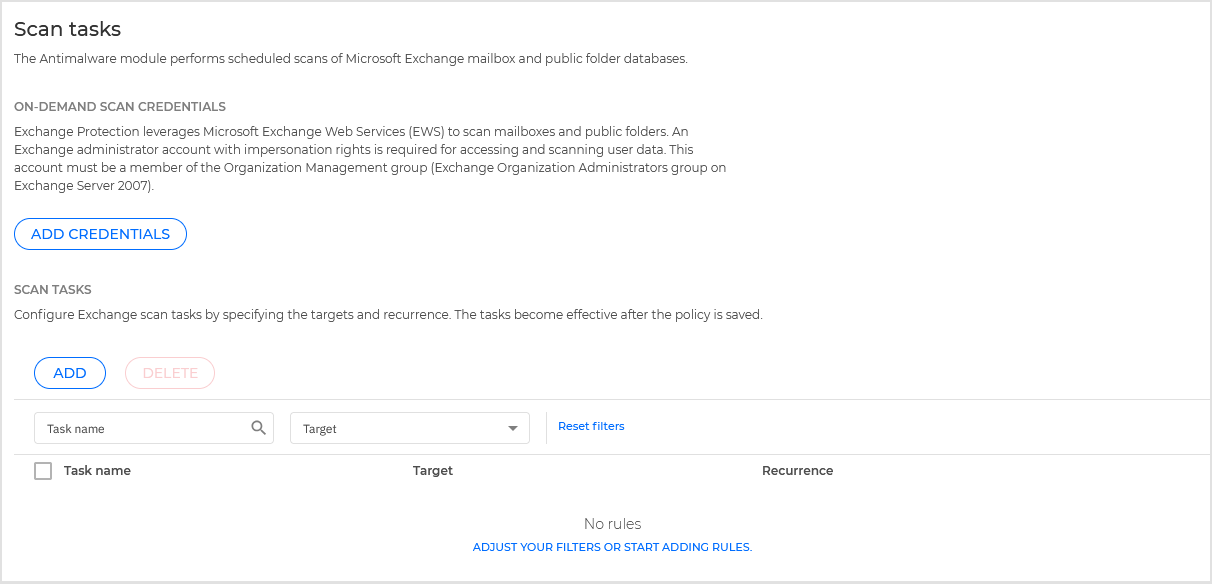Image resolution: width=1212 pixels, height=584 pixels.
Task: Click the SCAN TASKS section label
Action: (52, 289)
